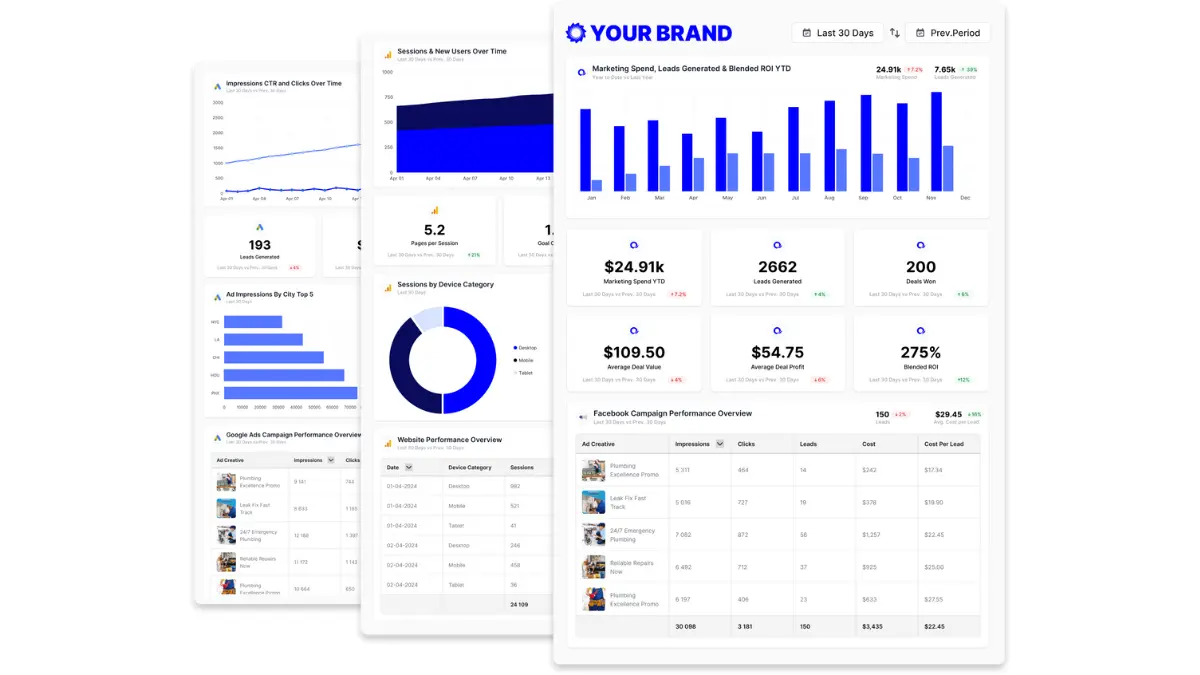The image size is (1200, 675).
Task: Click the Blended ROI 275% stat card
Action: coord(920,351)
